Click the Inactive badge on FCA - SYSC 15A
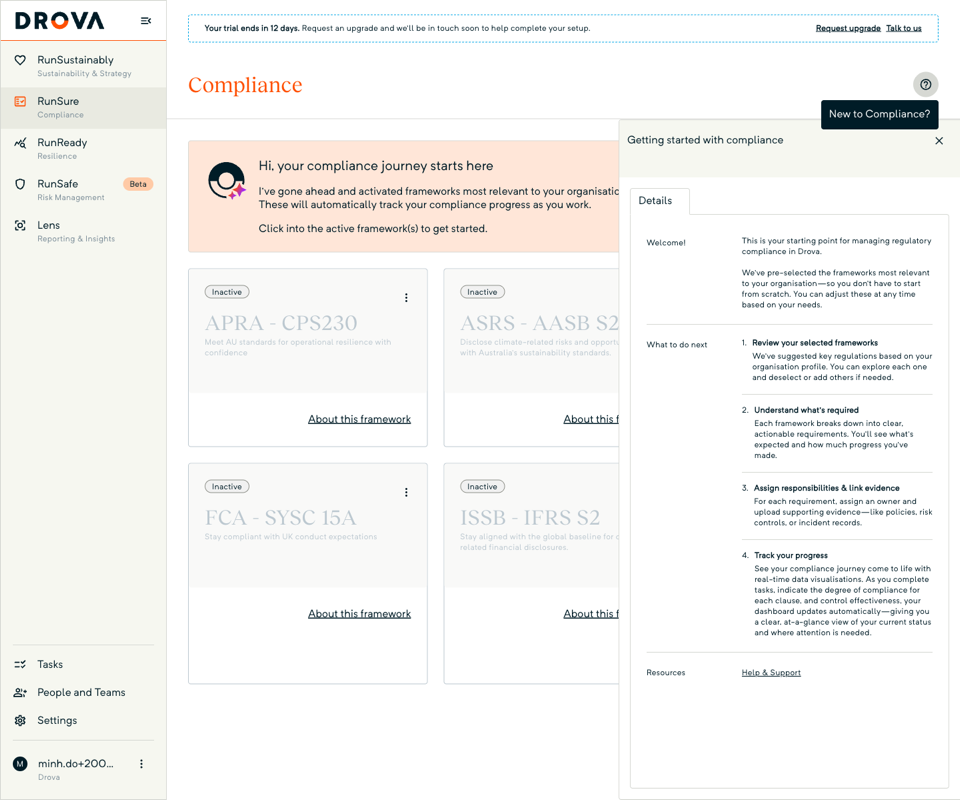This screenshot has width=960, height=800. pos(227,487)
